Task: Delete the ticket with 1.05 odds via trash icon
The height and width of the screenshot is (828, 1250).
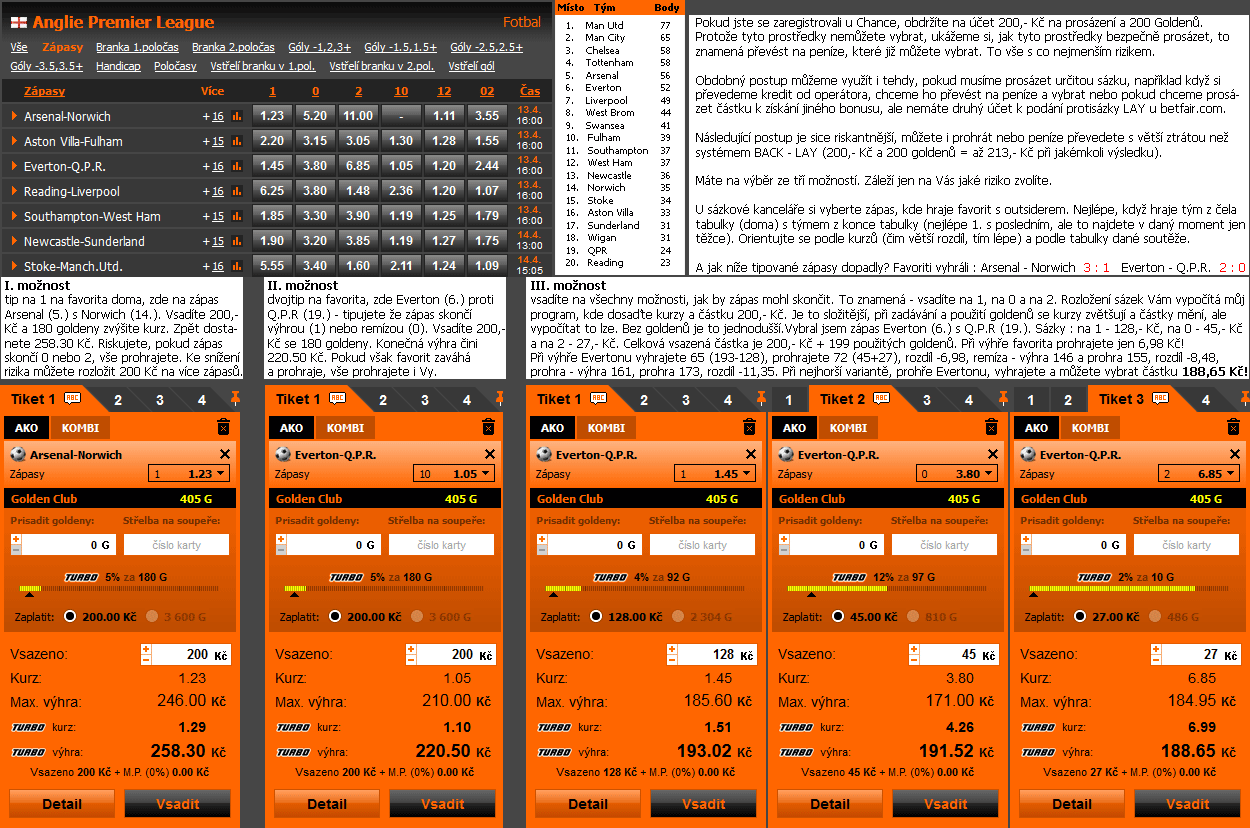Action: 488,427
